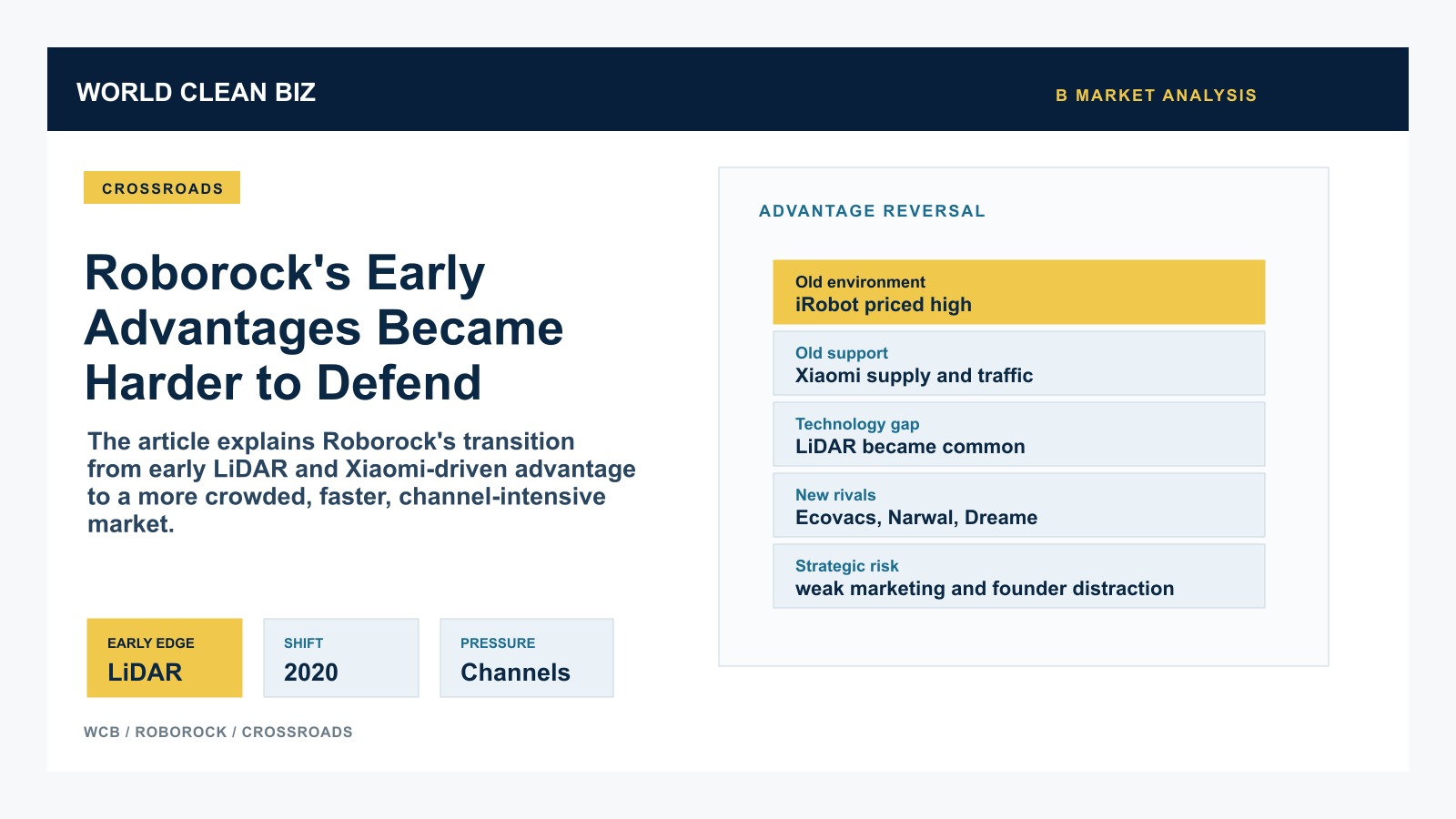This screenshot has width=1456, height=819.
Task: Select the PRESSURE Channels card
Action: [527, 658]
